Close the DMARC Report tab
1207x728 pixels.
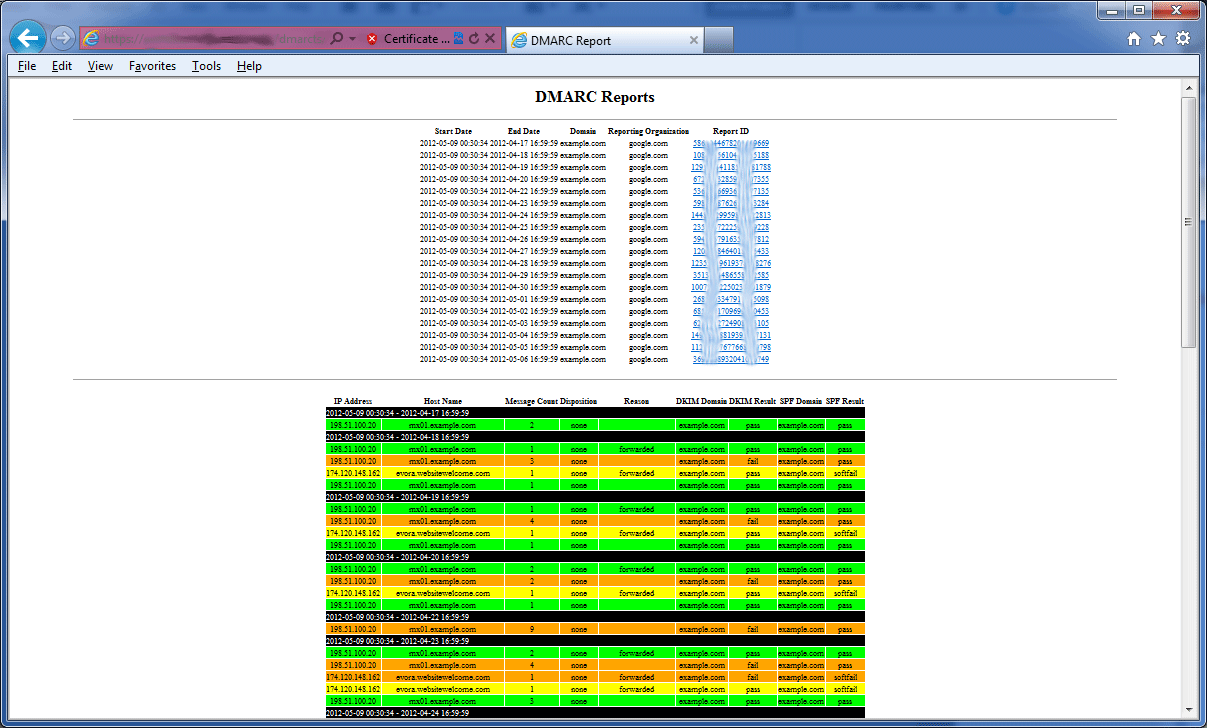click(x=693, y=40)
